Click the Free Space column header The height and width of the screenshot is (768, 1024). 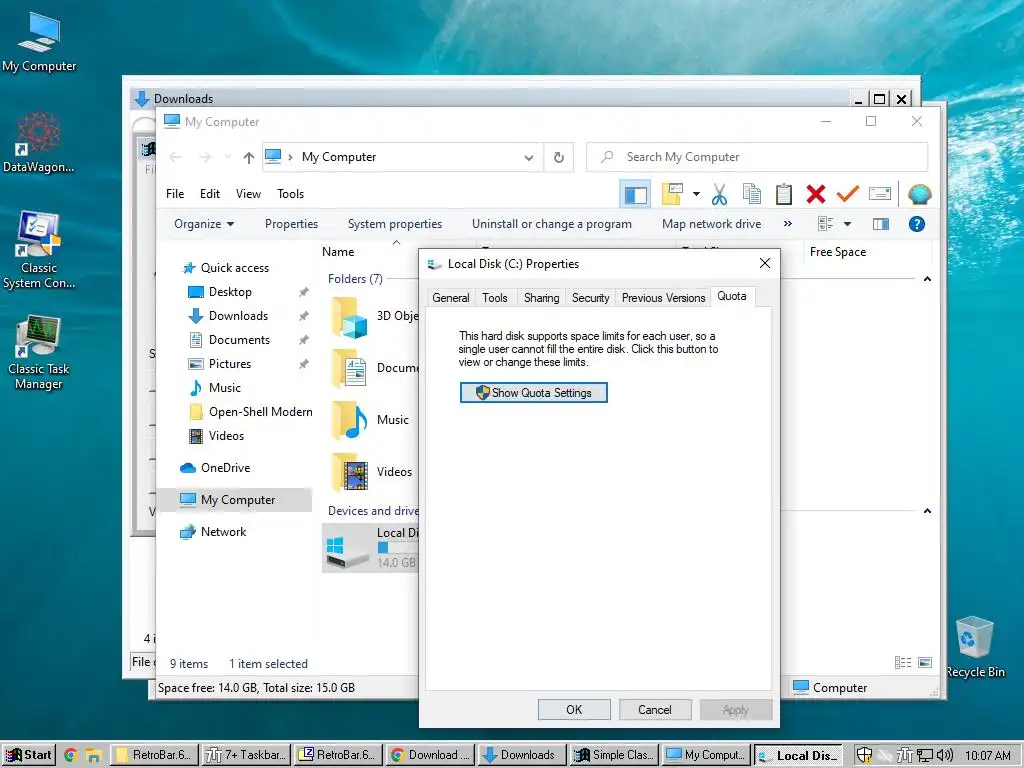point(838,252)
